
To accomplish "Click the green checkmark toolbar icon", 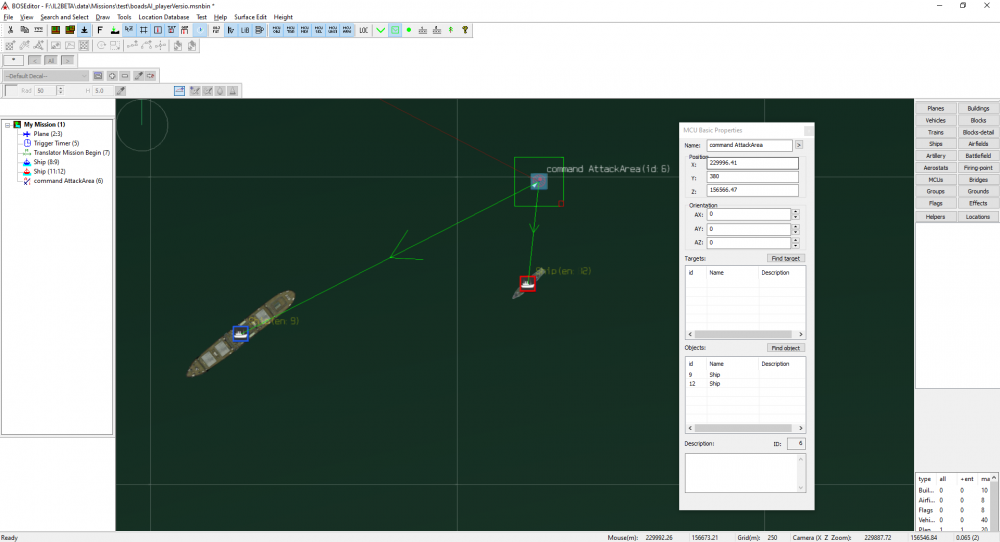I will pos(380,30).
